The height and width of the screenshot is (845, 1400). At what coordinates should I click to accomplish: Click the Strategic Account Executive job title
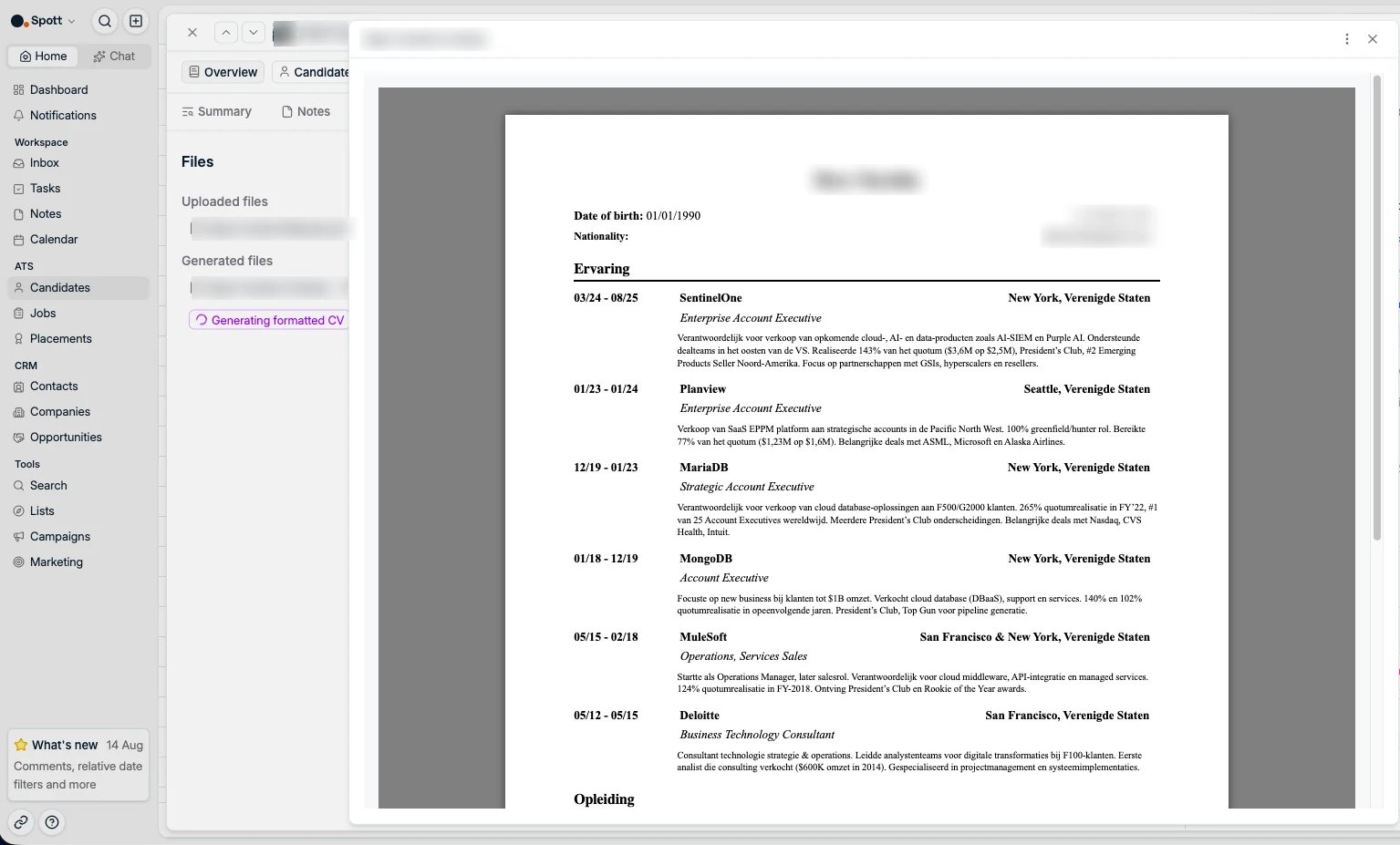[x=747, y=487]
